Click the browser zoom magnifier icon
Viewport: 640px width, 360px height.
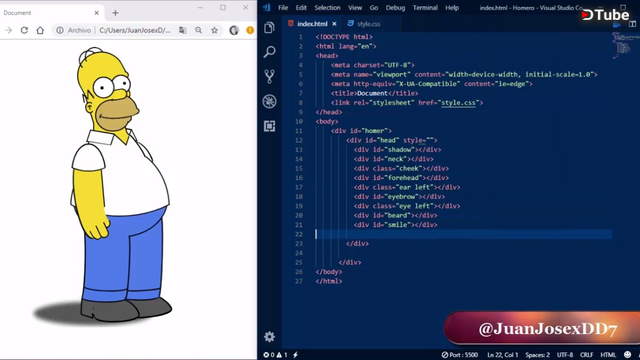pyautogui.click(x=198, y=30)
